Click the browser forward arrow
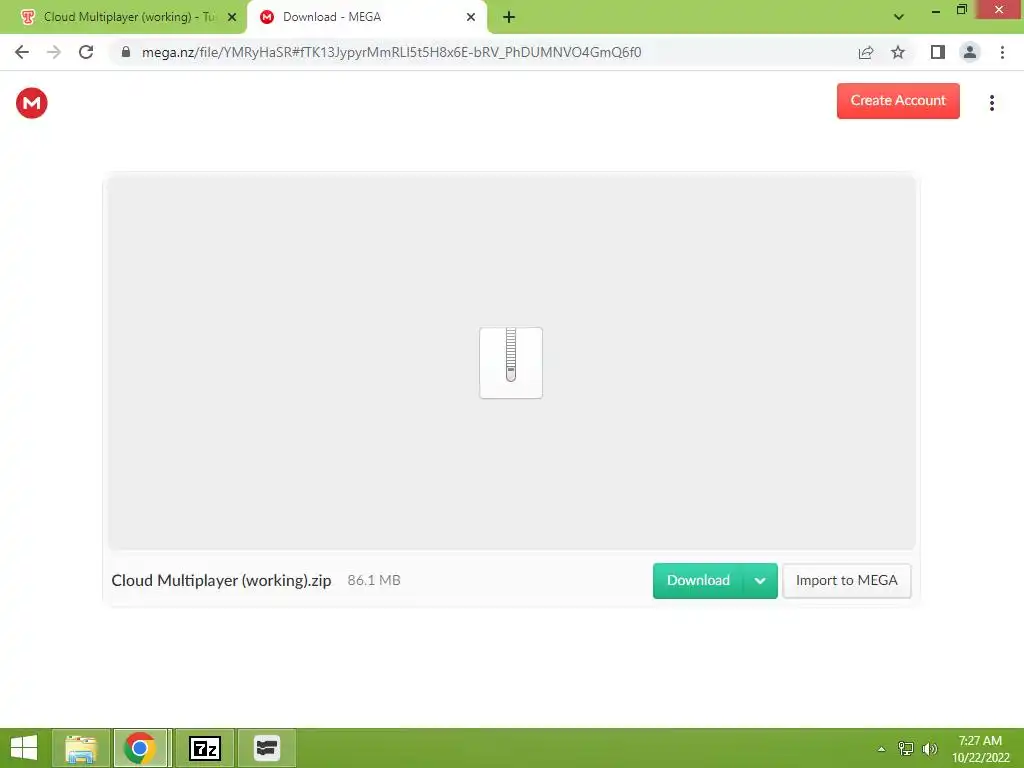This screenshot has height=768, width=1024. [x=54, y=52]
